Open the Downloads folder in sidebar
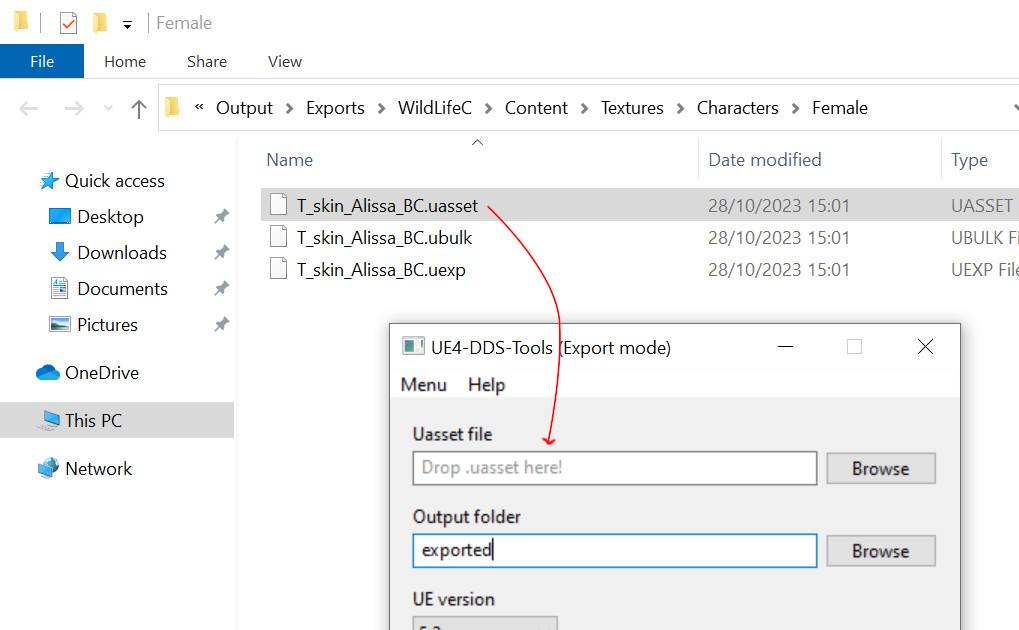 click(x=121, y=253)
